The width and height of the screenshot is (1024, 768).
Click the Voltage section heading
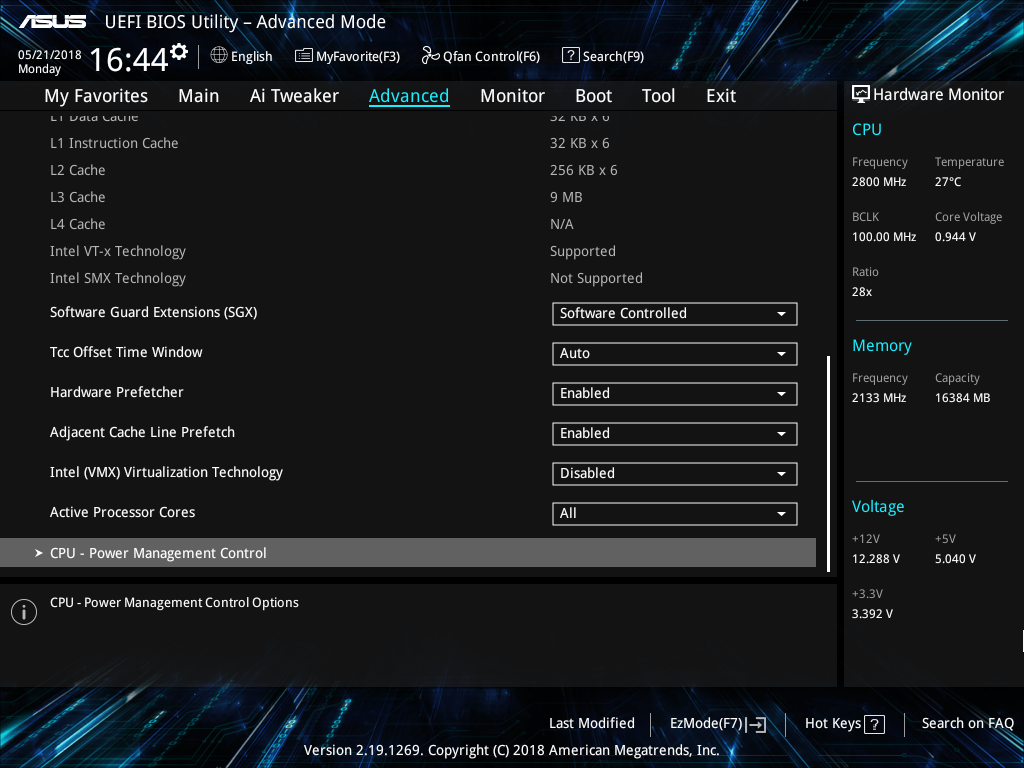[x=878, y=507]
